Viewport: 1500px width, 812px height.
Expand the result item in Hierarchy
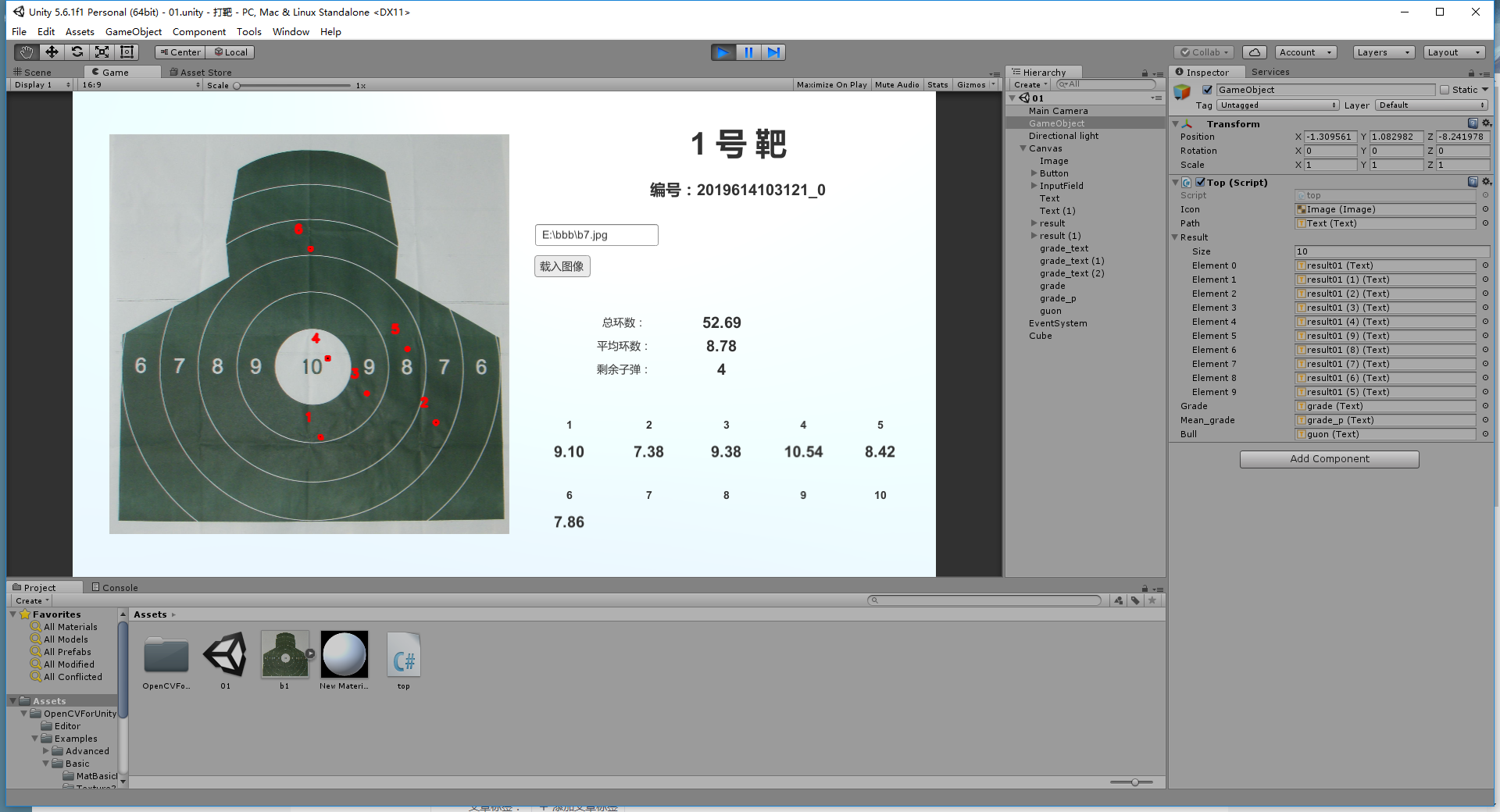pyautogui.click(x=1034, y=223)
